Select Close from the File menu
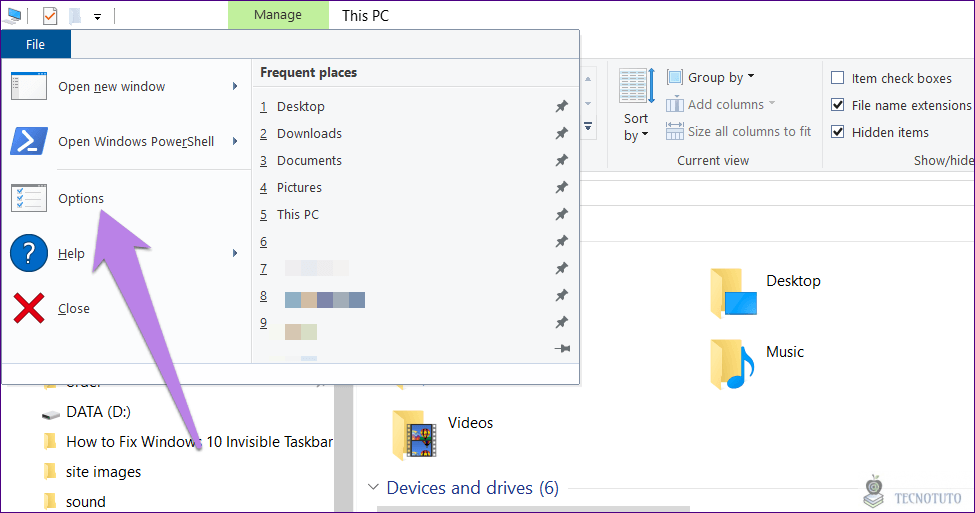This screenshot has height=513, width=975. [126, 308]
